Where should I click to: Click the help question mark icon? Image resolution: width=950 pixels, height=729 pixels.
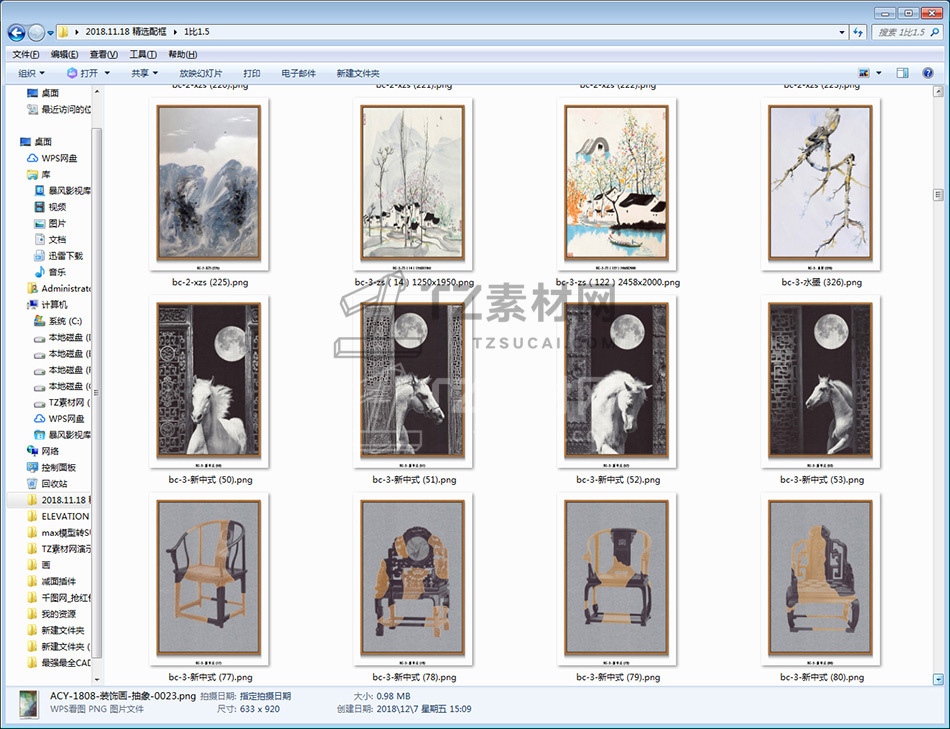929,73
